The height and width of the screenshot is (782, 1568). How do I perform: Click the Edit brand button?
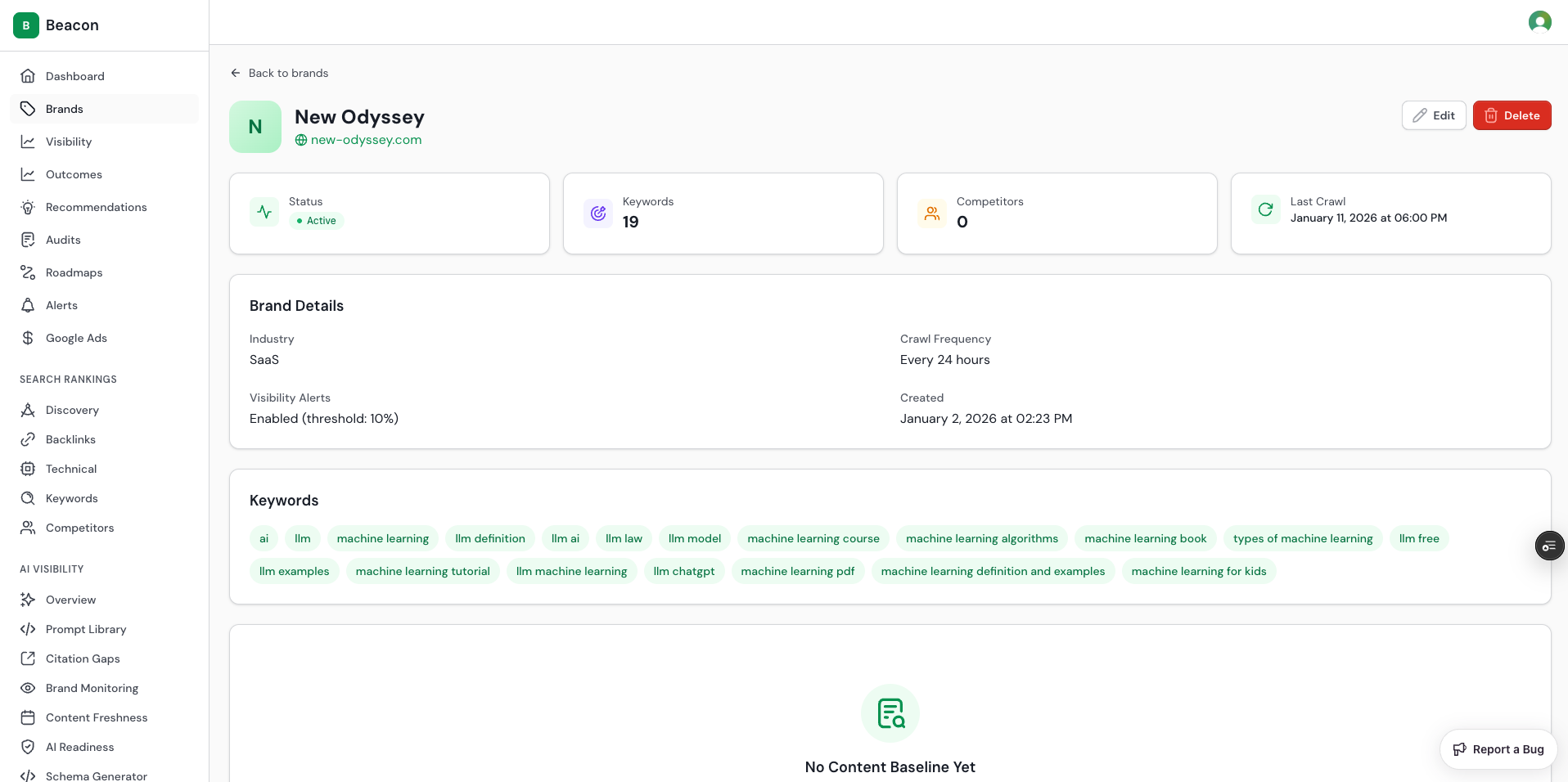tap(1434, 115)
